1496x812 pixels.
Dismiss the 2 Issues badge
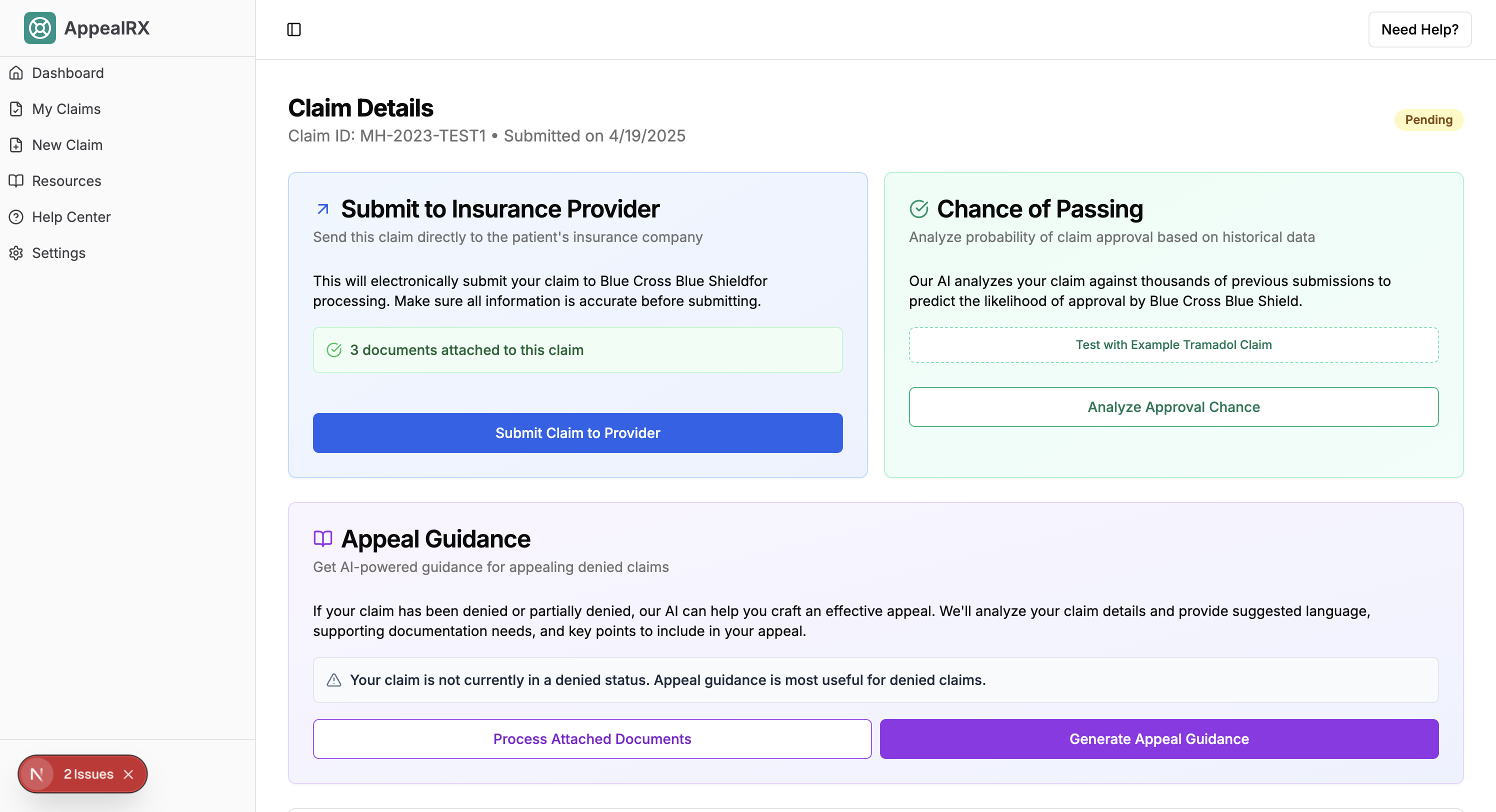(x=129, y=774)
